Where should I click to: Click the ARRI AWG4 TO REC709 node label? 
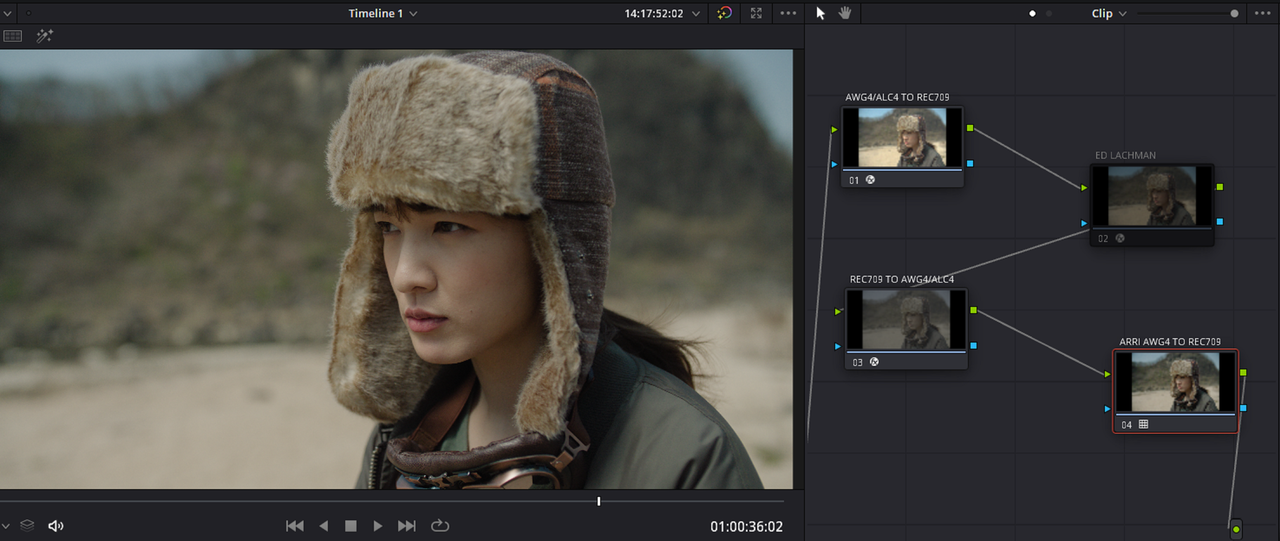(x=1170, y=342)
